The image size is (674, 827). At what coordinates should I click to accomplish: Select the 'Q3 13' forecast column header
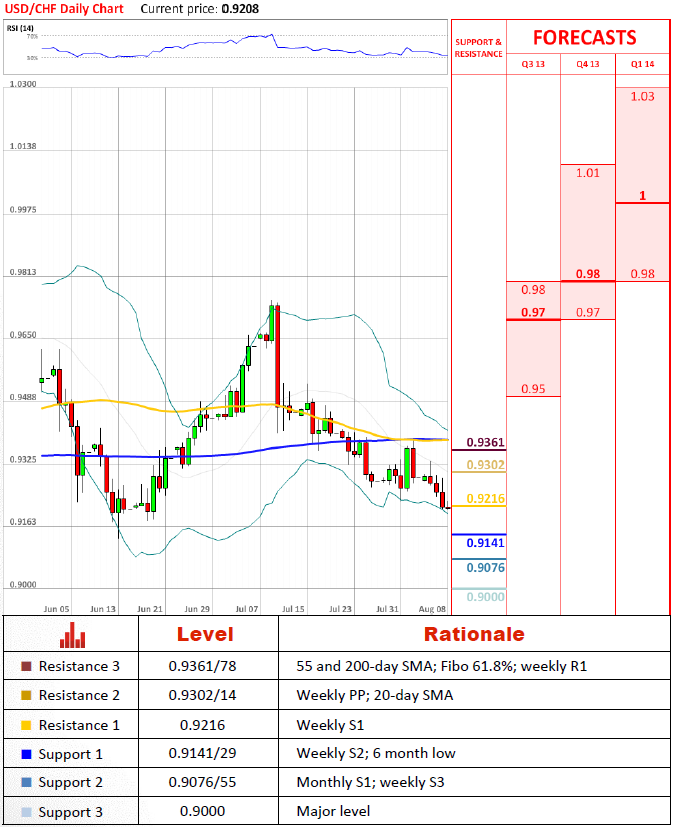tap(533, 64)
